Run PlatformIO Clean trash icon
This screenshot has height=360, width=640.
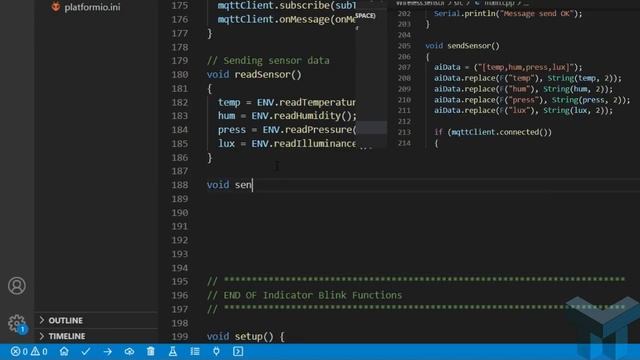tap(151, 351)
